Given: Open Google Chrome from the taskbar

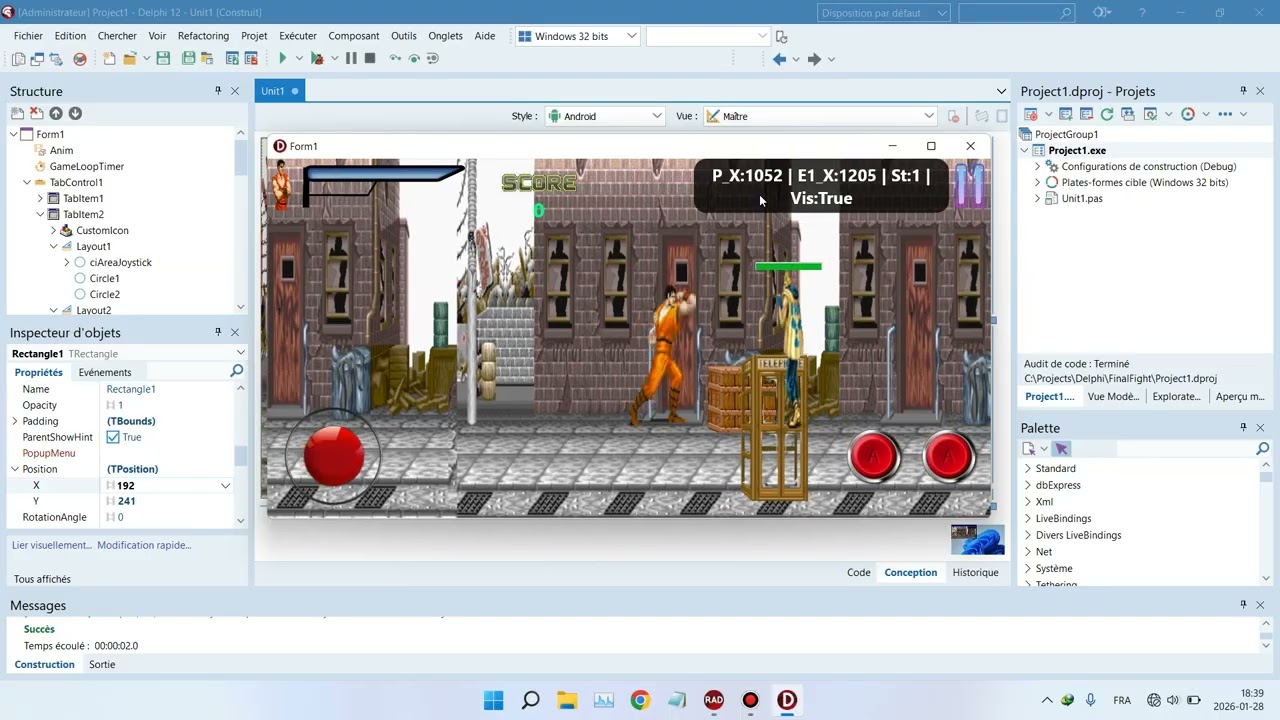Looking at the screenshot, I should (640, 700).
